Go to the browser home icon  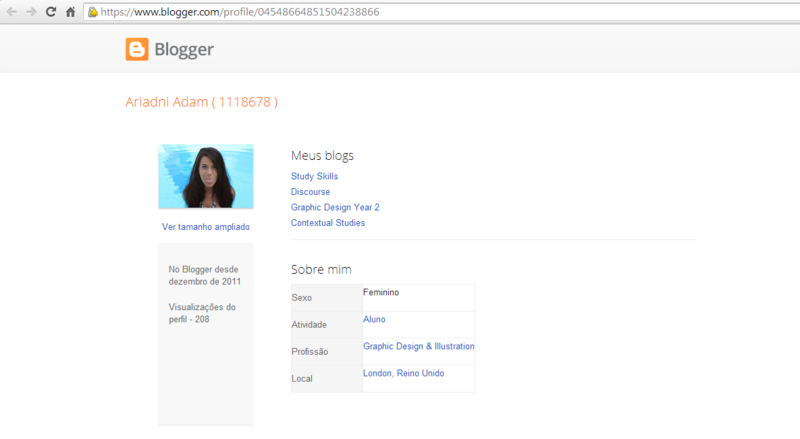click(70, 12)
